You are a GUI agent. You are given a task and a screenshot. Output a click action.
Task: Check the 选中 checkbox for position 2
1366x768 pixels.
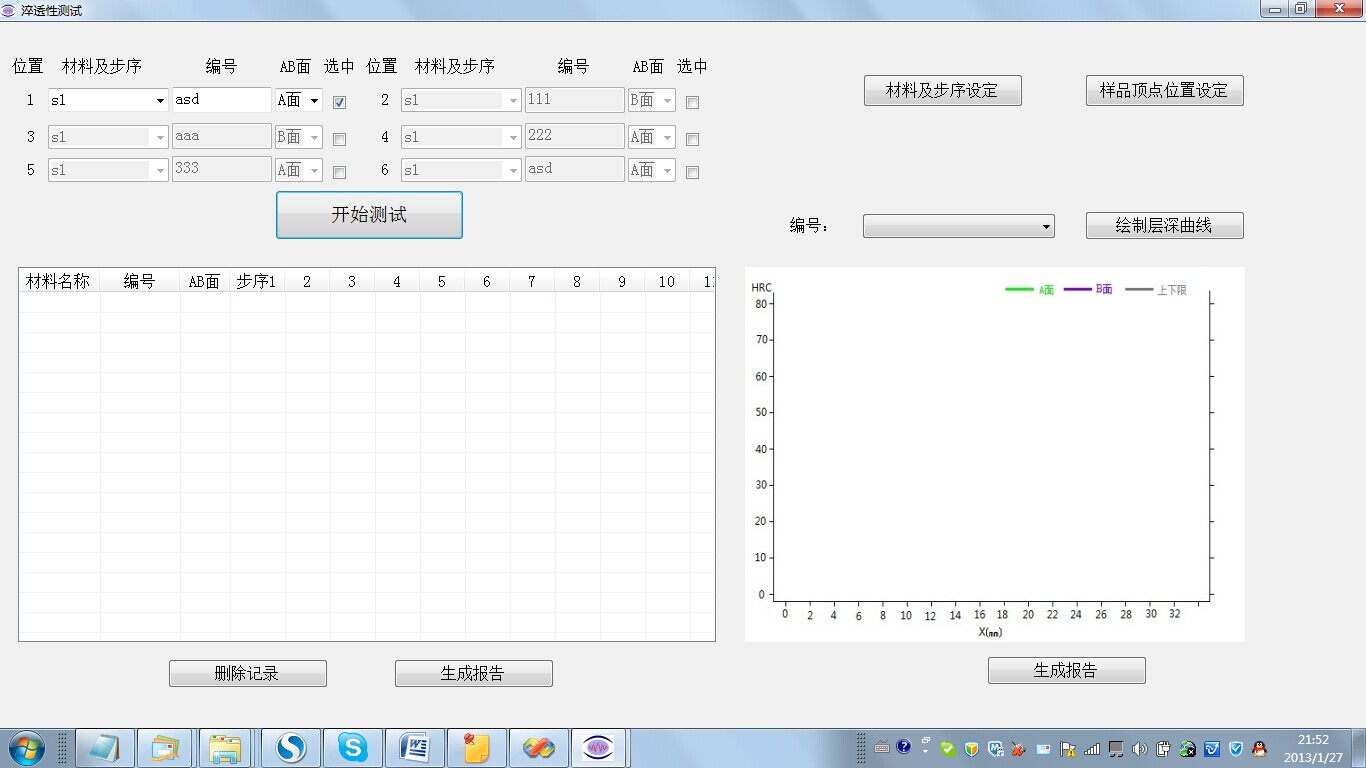[x=693, y=102]
